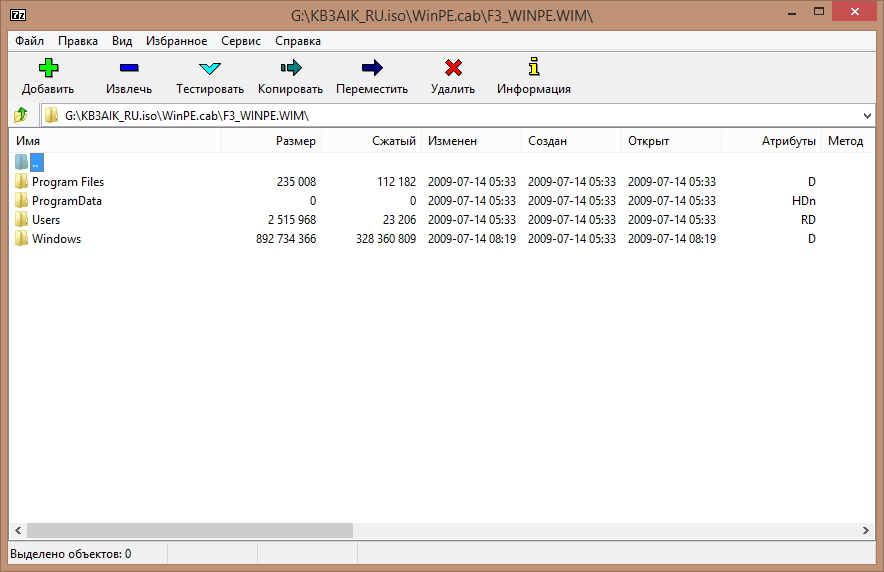Minimize the 7-Zip window

tap(792, 13)
